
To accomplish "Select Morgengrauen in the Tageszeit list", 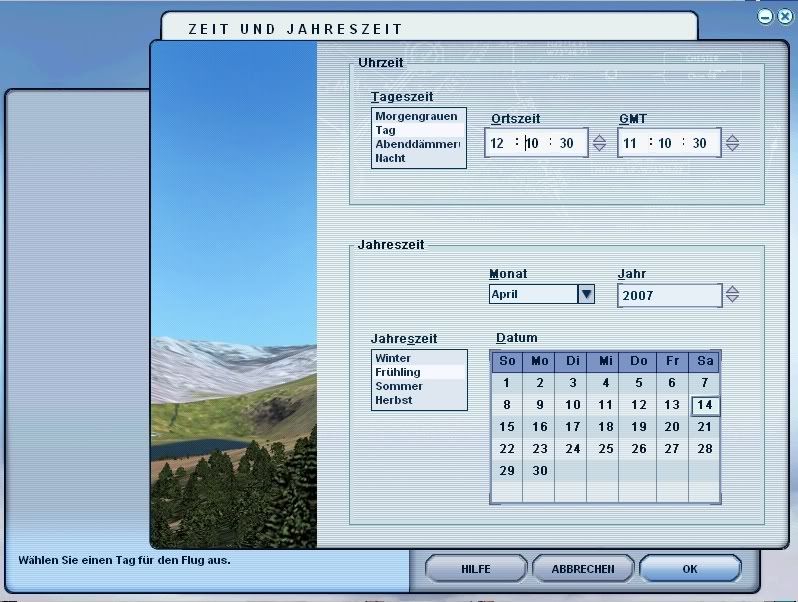I will pos(416,117).
